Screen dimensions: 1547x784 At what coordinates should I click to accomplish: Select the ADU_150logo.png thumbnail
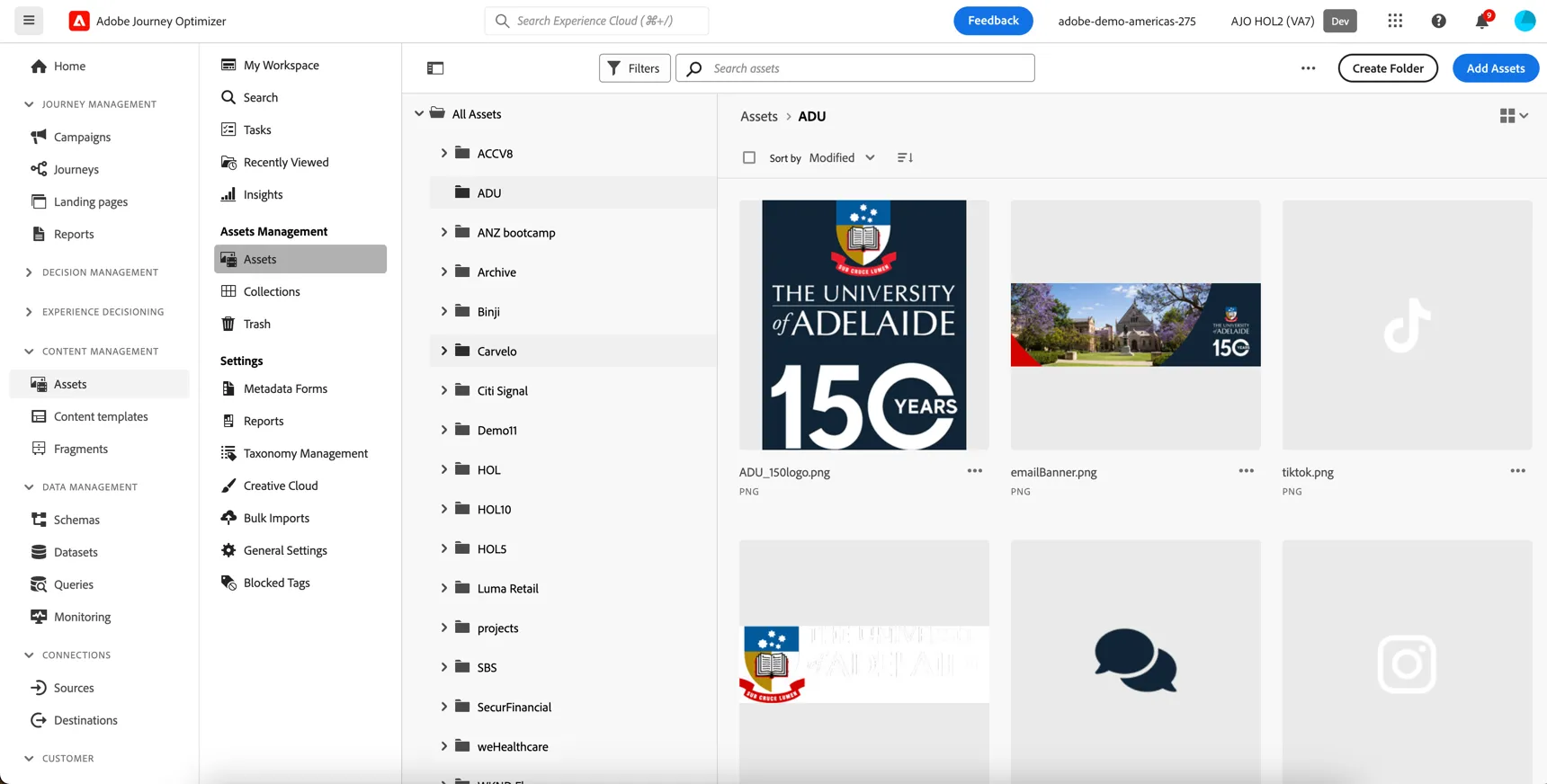pyautogui.click(x=864, y=325)
